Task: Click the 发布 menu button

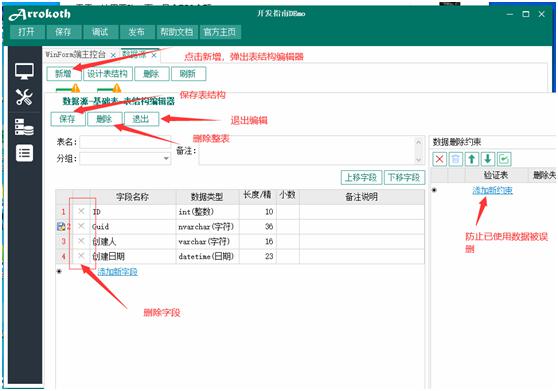Action: click(137, 32)
